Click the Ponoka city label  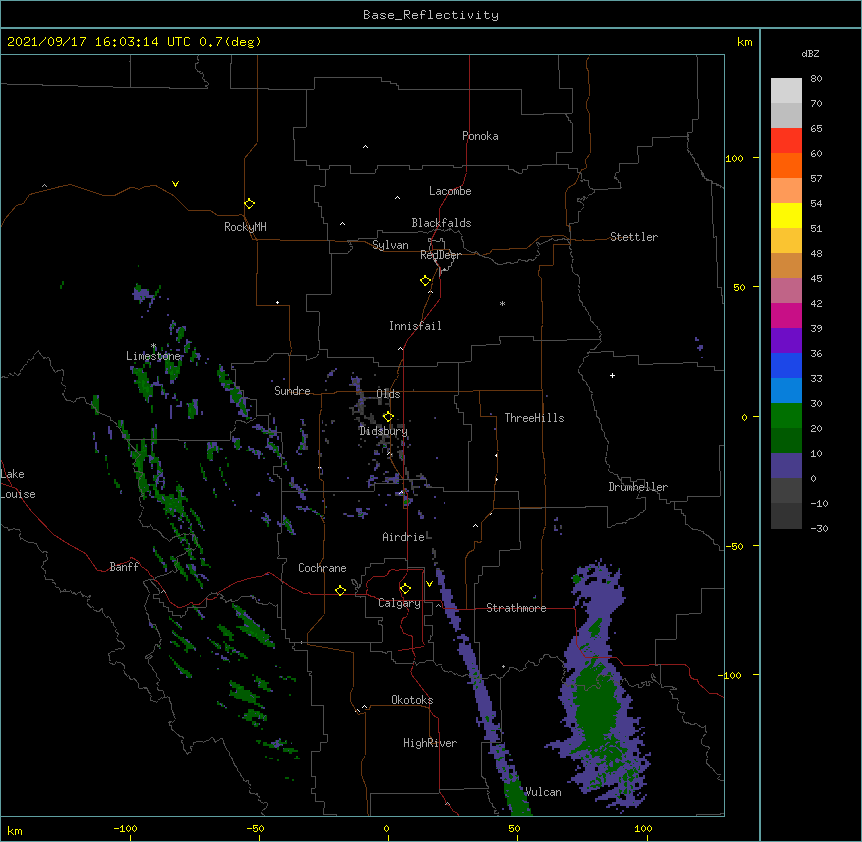480,136
